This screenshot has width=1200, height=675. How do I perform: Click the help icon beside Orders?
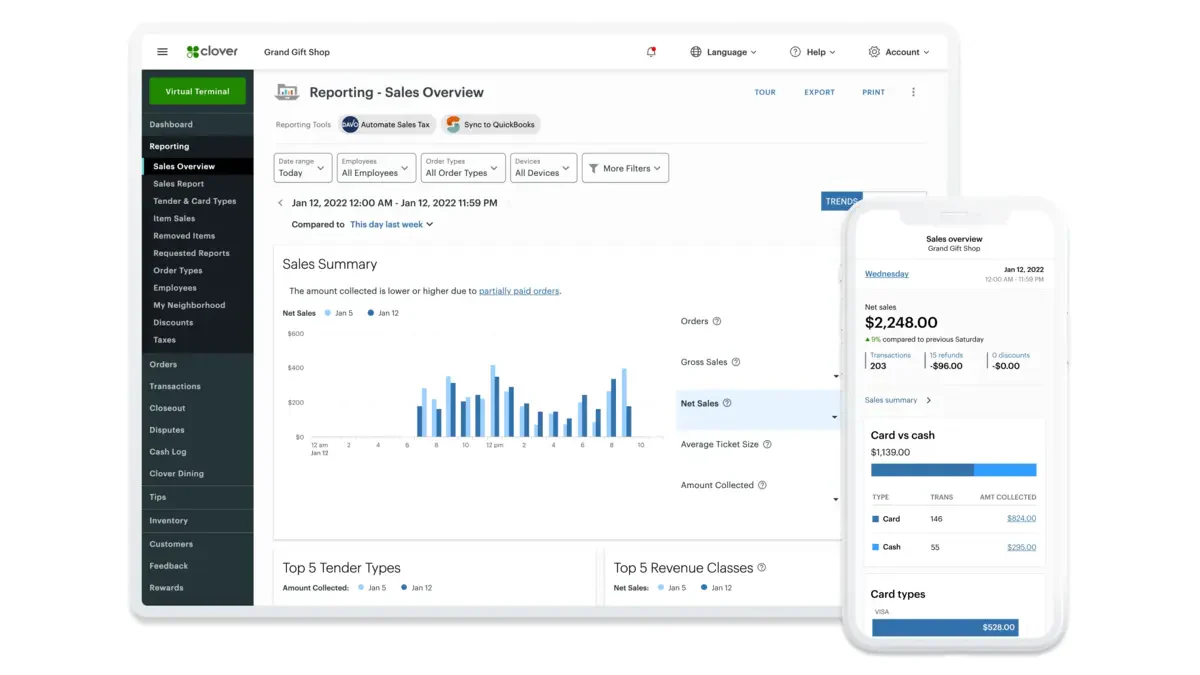(x=716, y=321)
